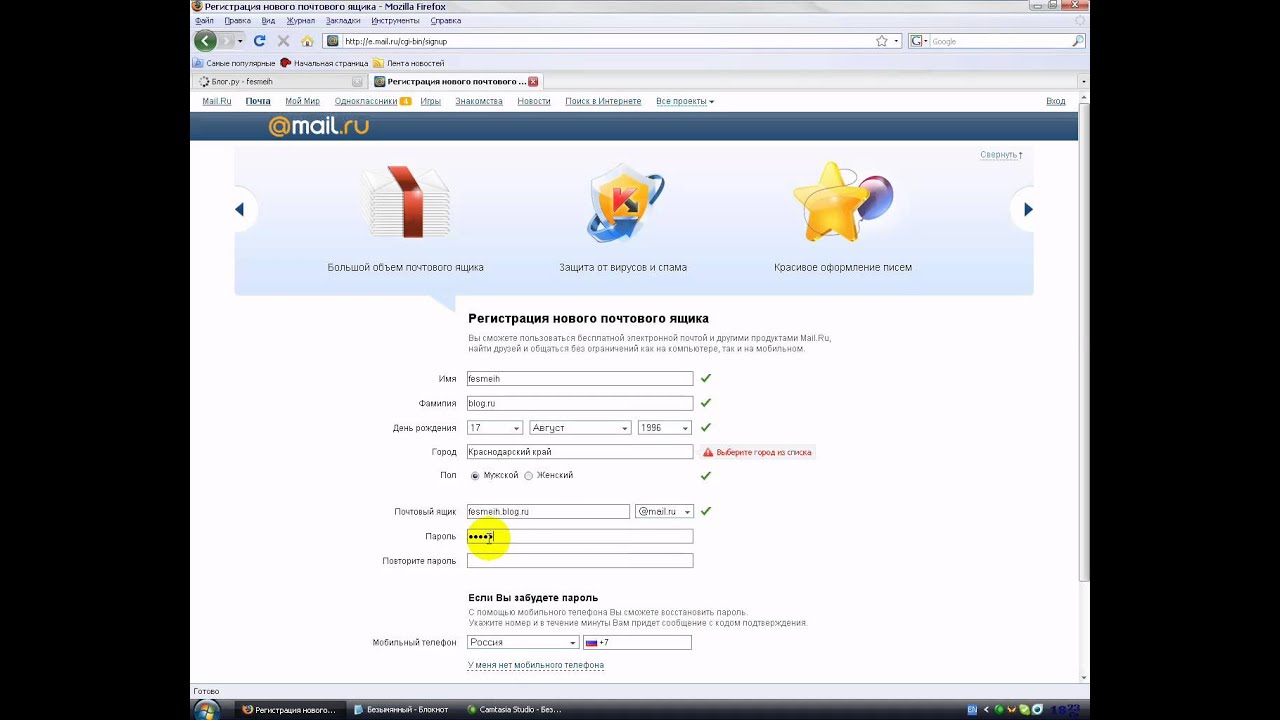Viewport: 1280px width, 720px height.
Task: Collapse promo with Свернуть link
Action: point(1001,155)
